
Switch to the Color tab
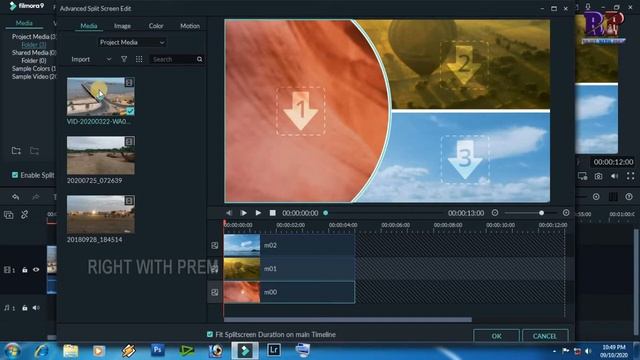pos(156,26)
